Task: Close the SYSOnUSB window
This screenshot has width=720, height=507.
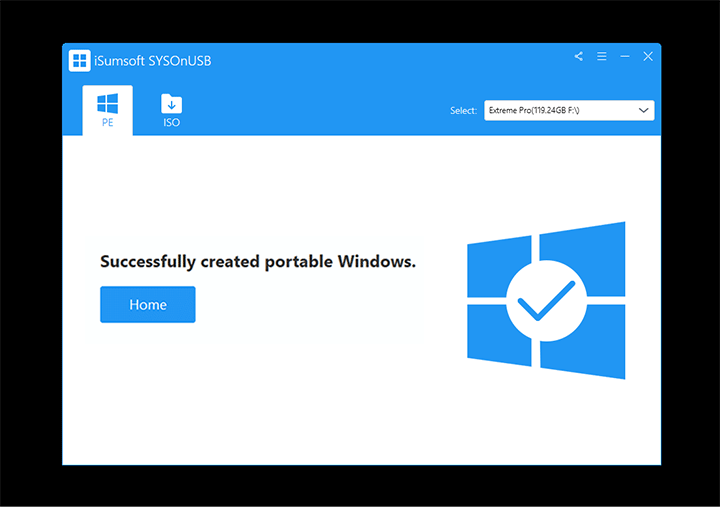Action: tap(648, 56)
